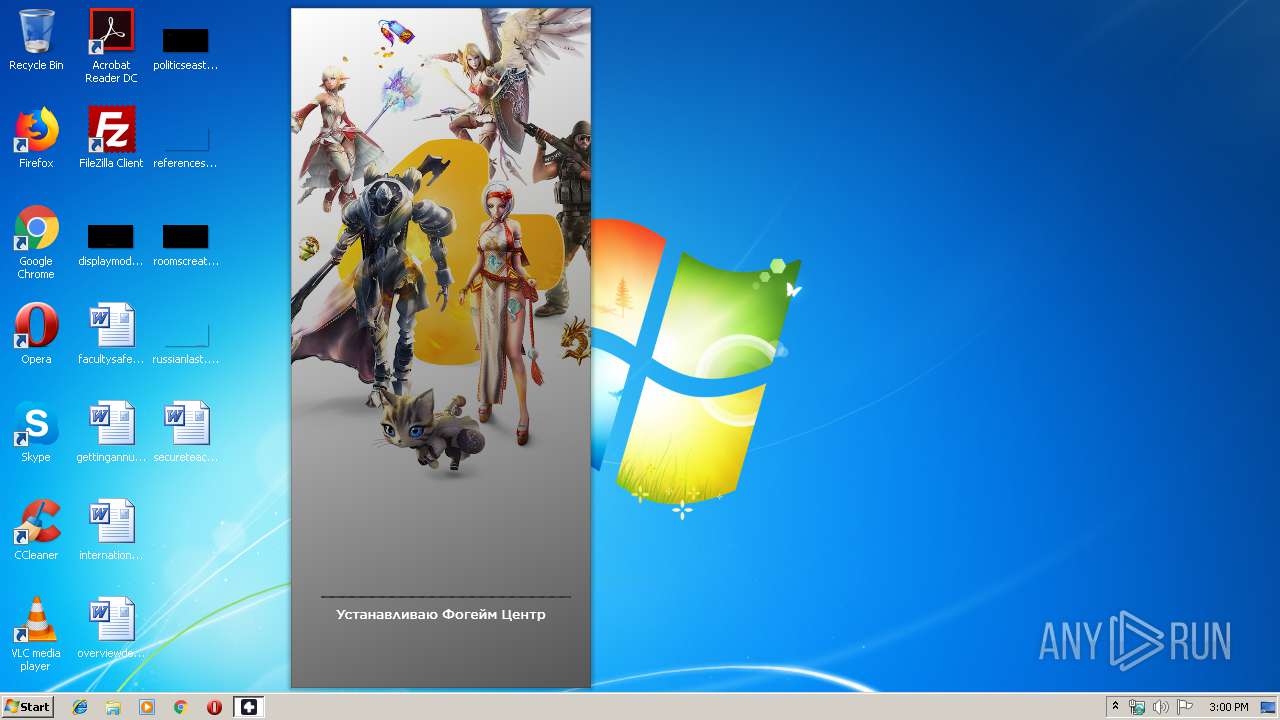Screen dimensions: 1280x720
Task: Click the 'Устанавливаю Фогейм Центр' status text
Action: click(441, 614)
